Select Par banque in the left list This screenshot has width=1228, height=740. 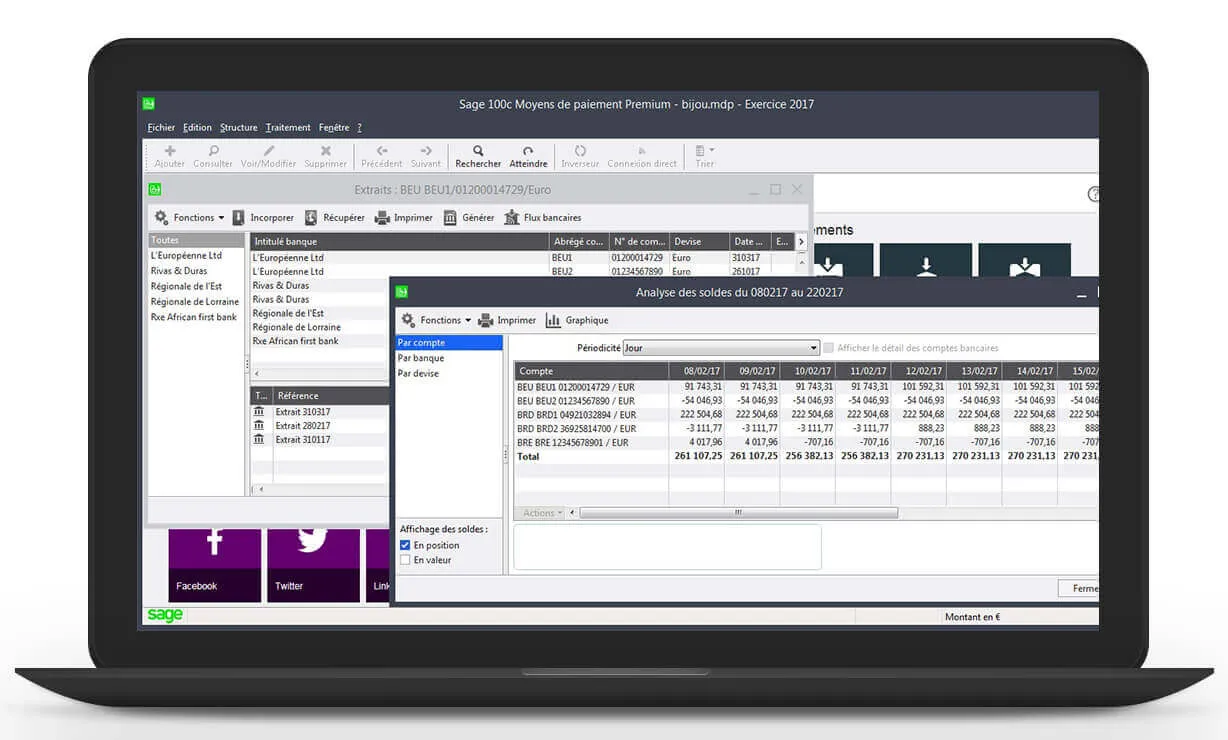coord(421,358)
